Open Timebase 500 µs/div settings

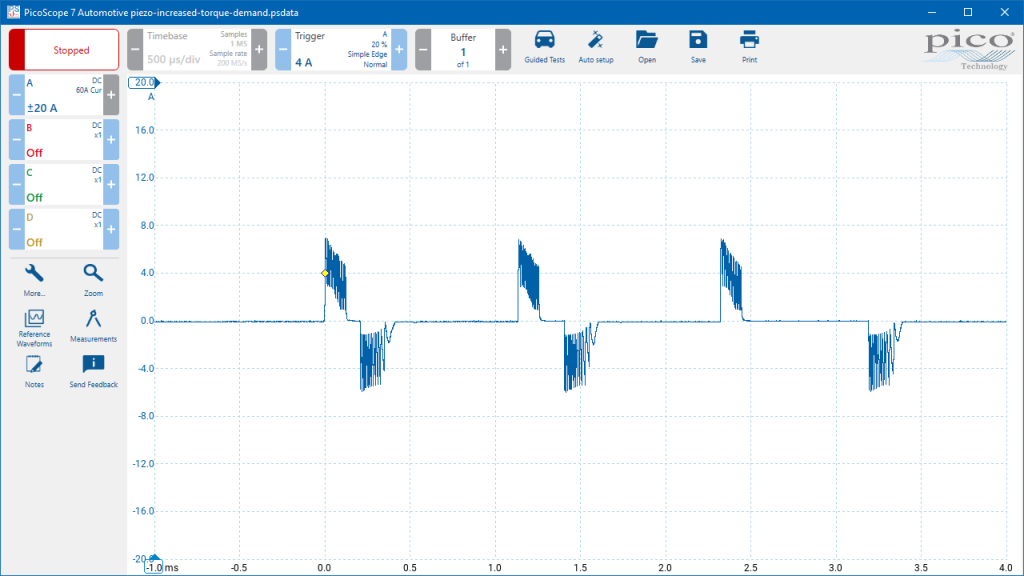pos(197,50)
